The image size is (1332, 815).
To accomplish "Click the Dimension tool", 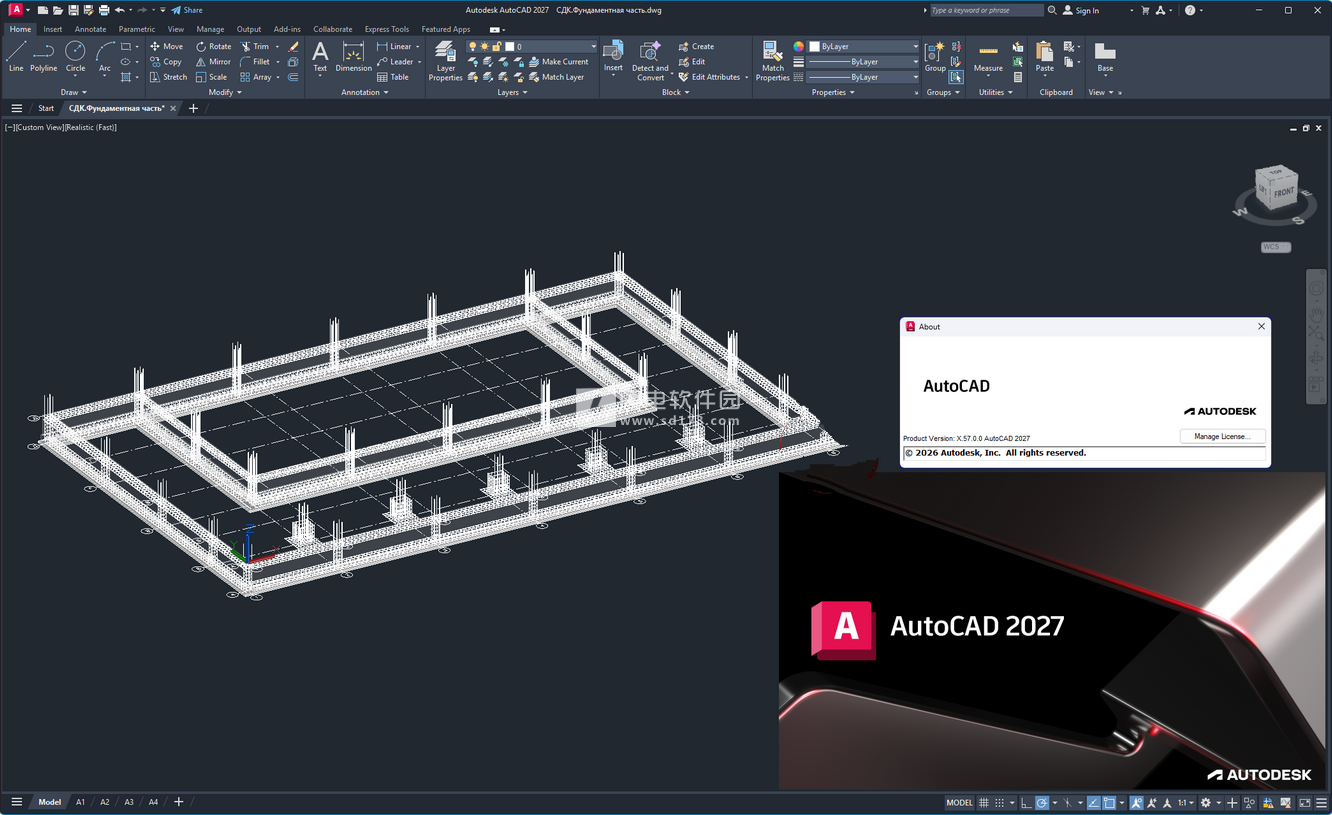I will (x=353, y=57).
